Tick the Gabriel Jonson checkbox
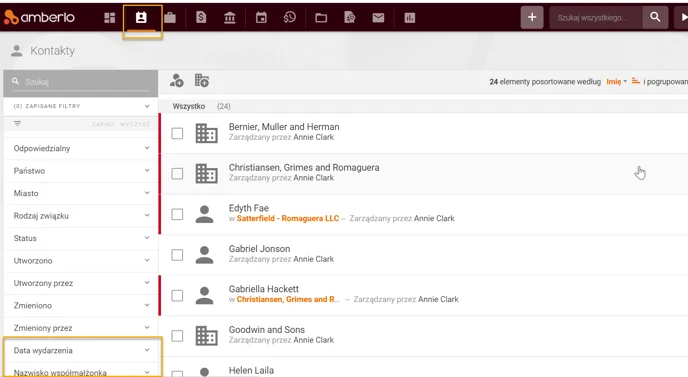Screen dimensions: 688x377 coord(177,255)
